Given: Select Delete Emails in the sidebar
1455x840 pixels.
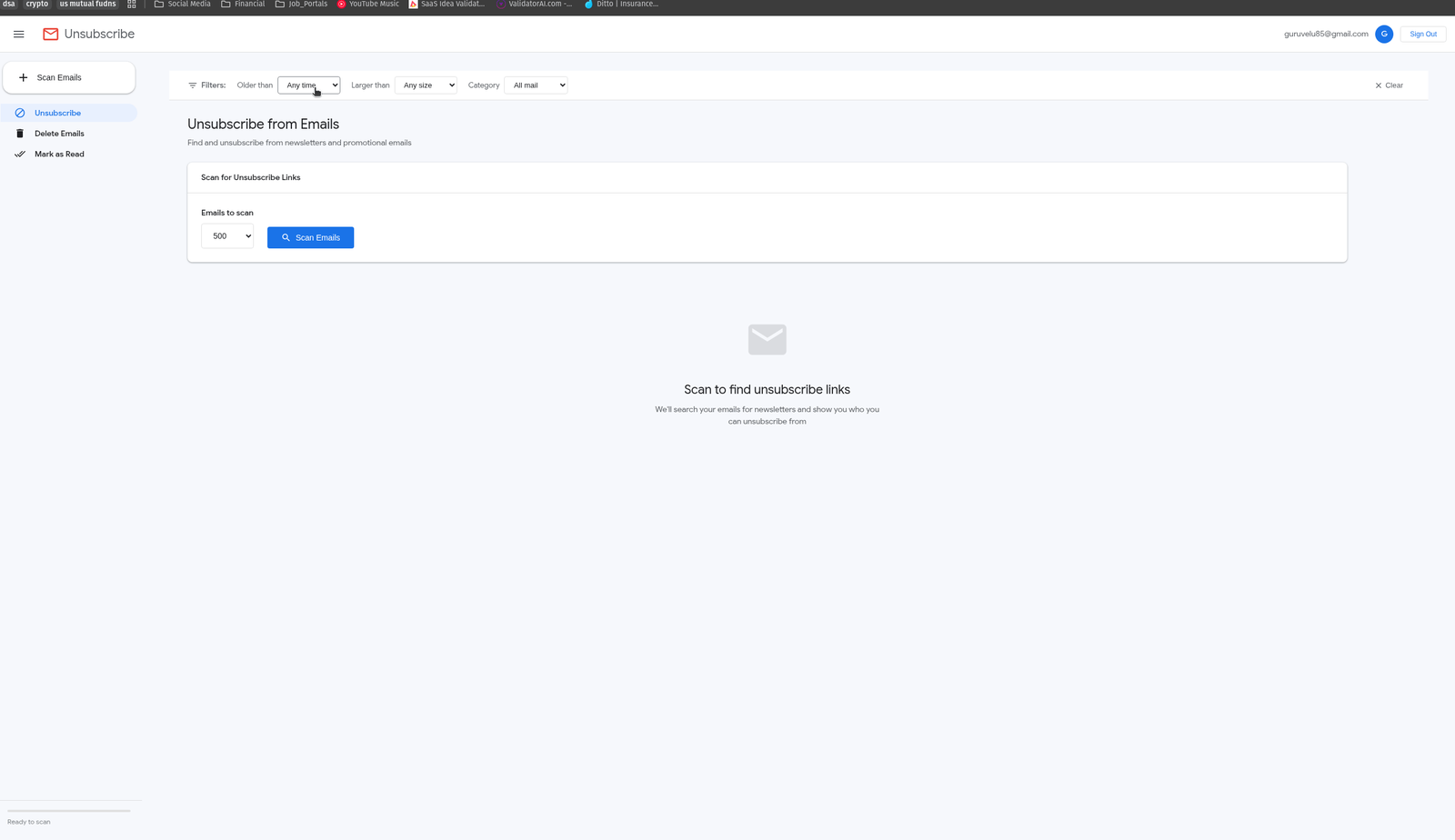Looking at the screenshot, I should click(x=69, y=134).
